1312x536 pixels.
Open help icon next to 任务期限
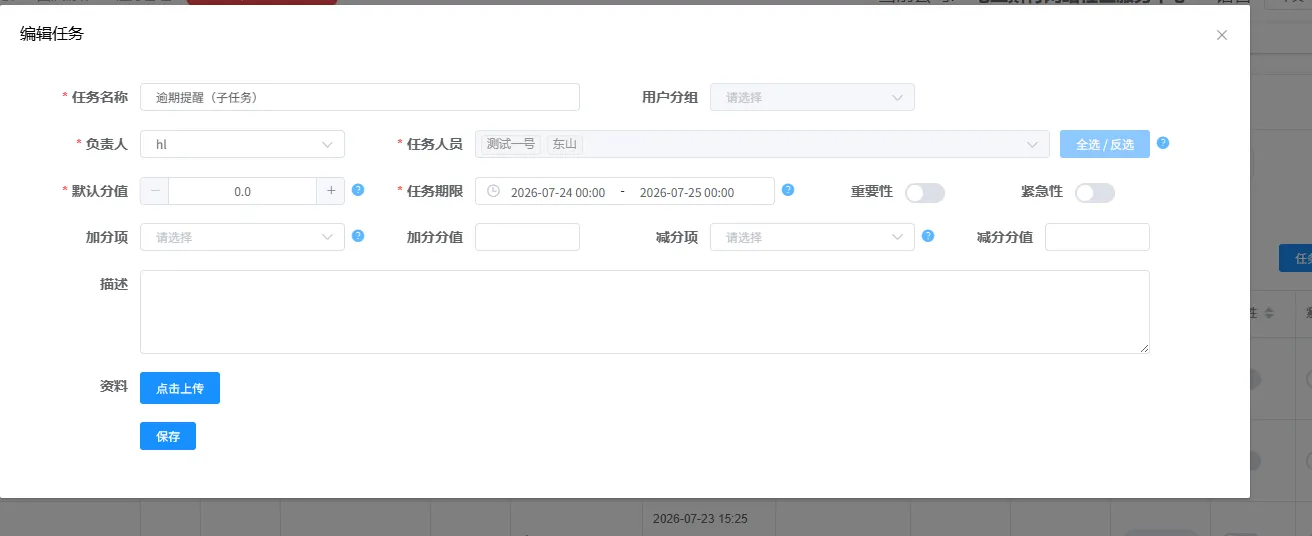click(x=788, y=190)
